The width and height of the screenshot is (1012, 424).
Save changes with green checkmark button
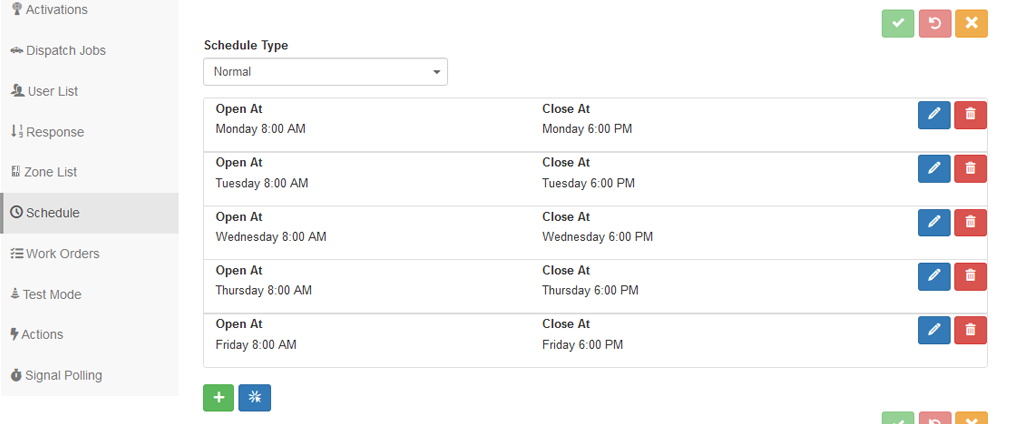pyautogui.click(x=898, y=23)
